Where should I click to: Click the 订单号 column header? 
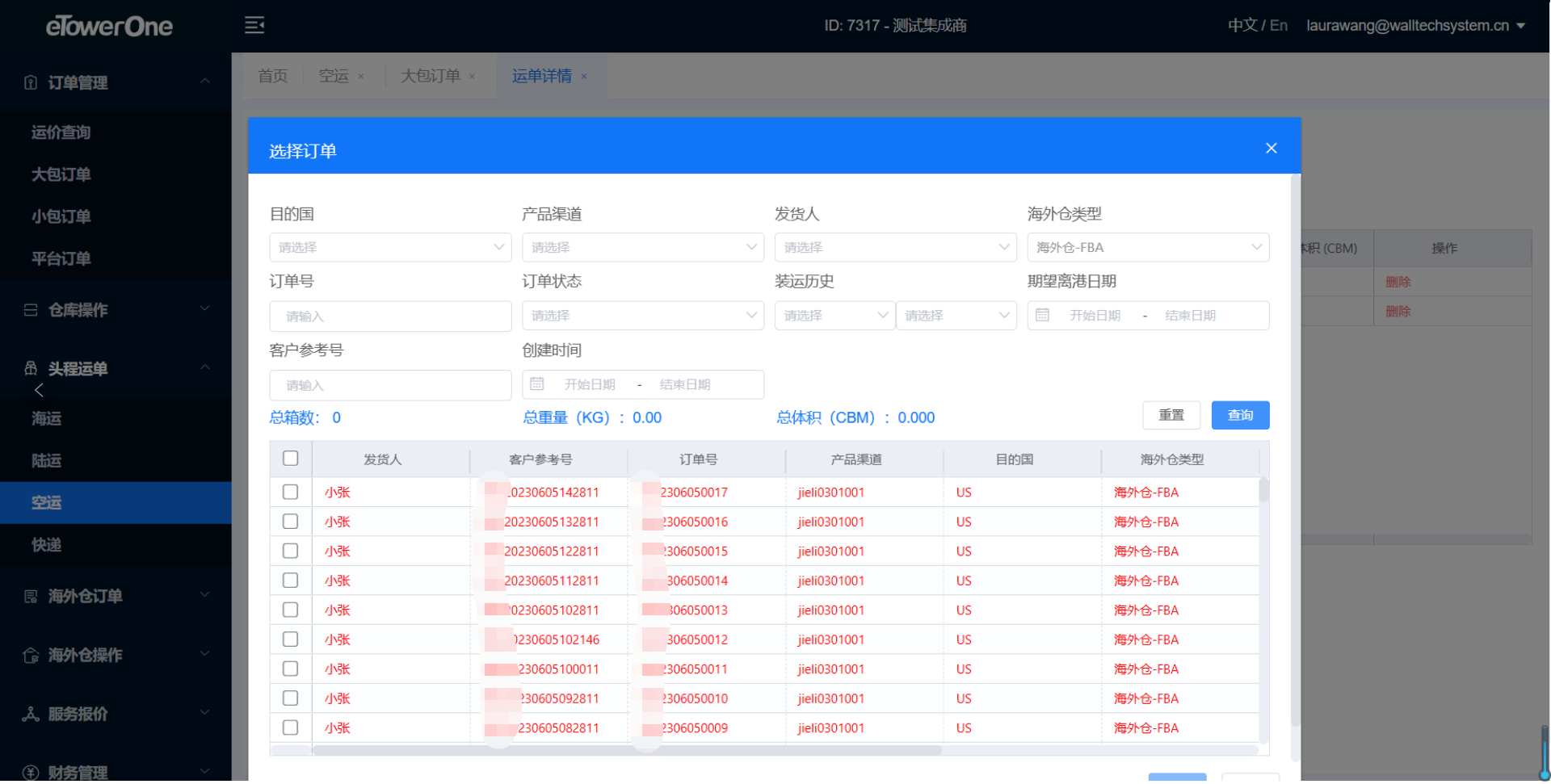click(x=698, y=459)
